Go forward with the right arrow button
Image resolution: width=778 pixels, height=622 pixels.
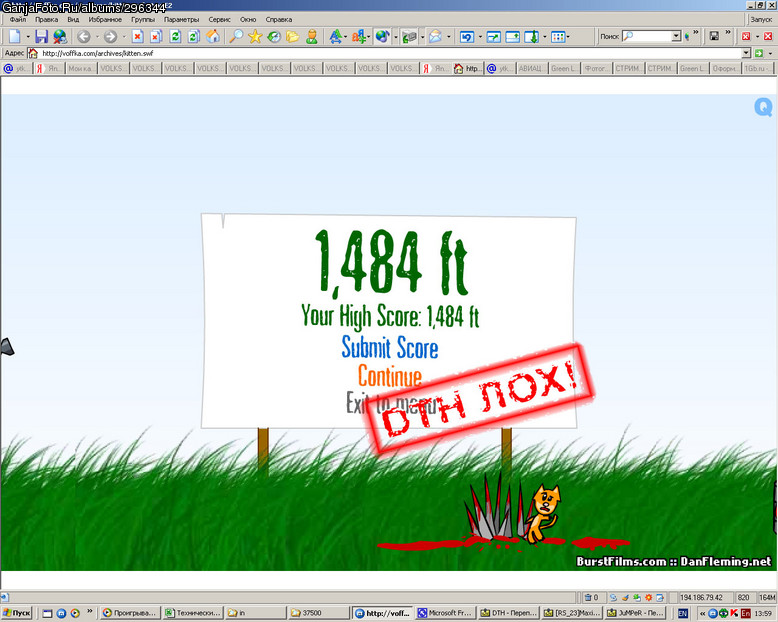[x=111, y=37]
